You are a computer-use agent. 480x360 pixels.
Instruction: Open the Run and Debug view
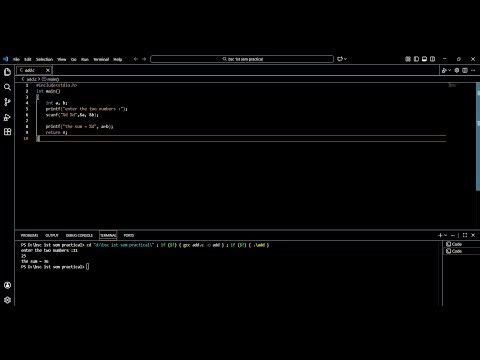tap(7, 117)
